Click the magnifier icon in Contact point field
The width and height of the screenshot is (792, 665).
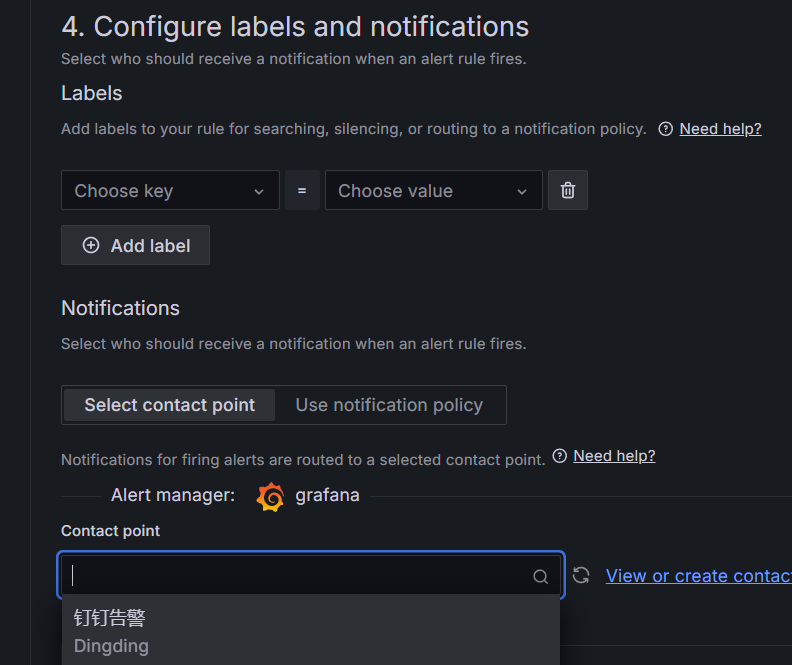pos(541,576)
